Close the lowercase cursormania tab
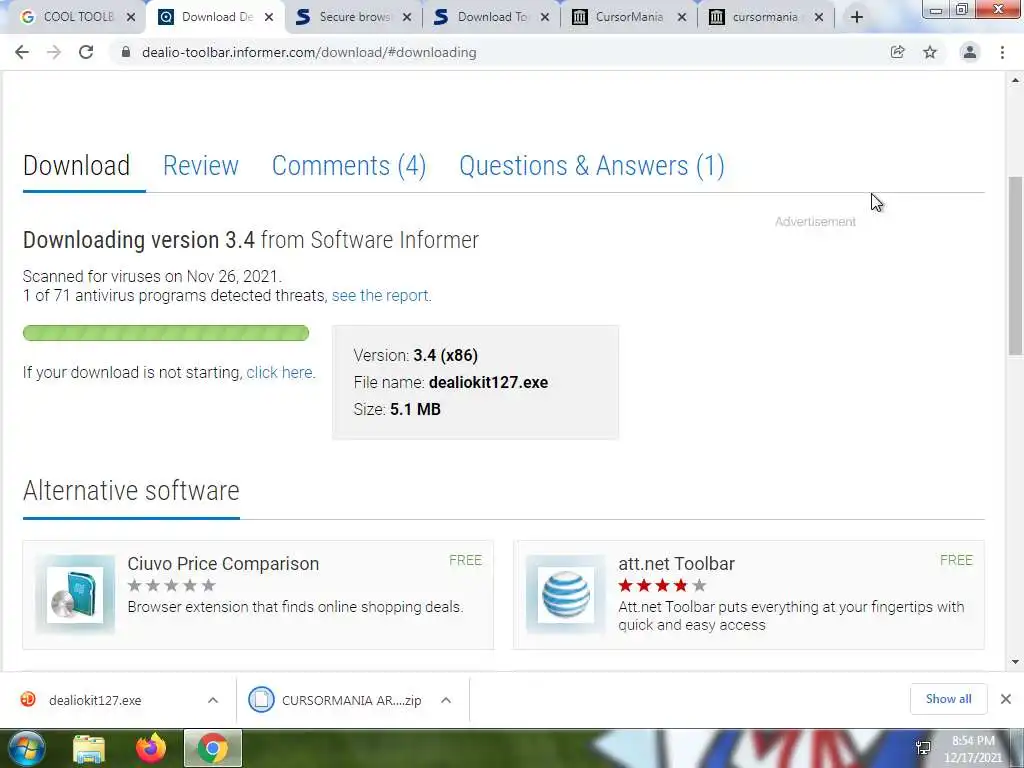 point(819,17)
